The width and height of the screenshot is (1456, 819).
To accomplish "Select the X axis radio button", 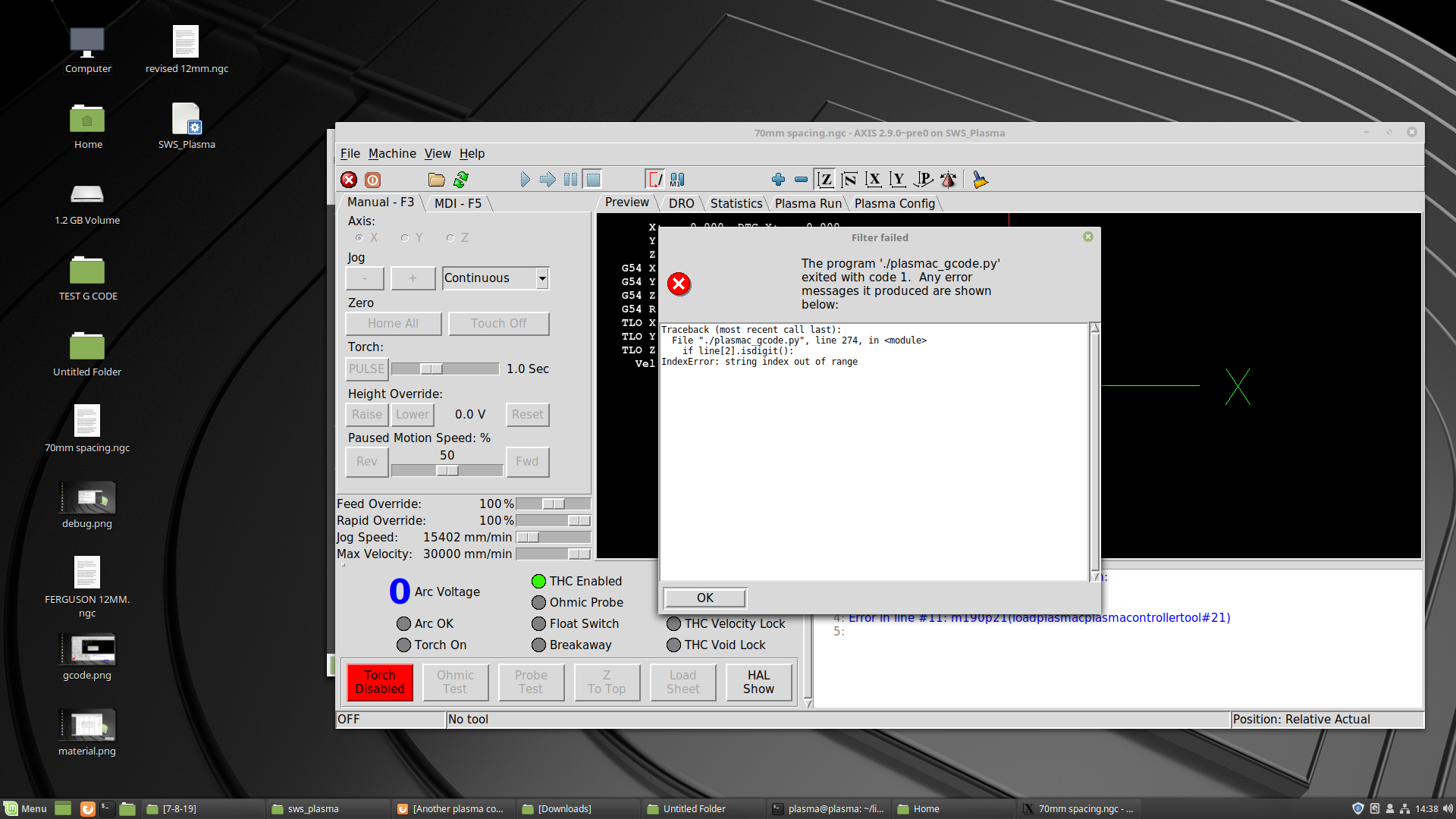I will click(x=359, y=238).
